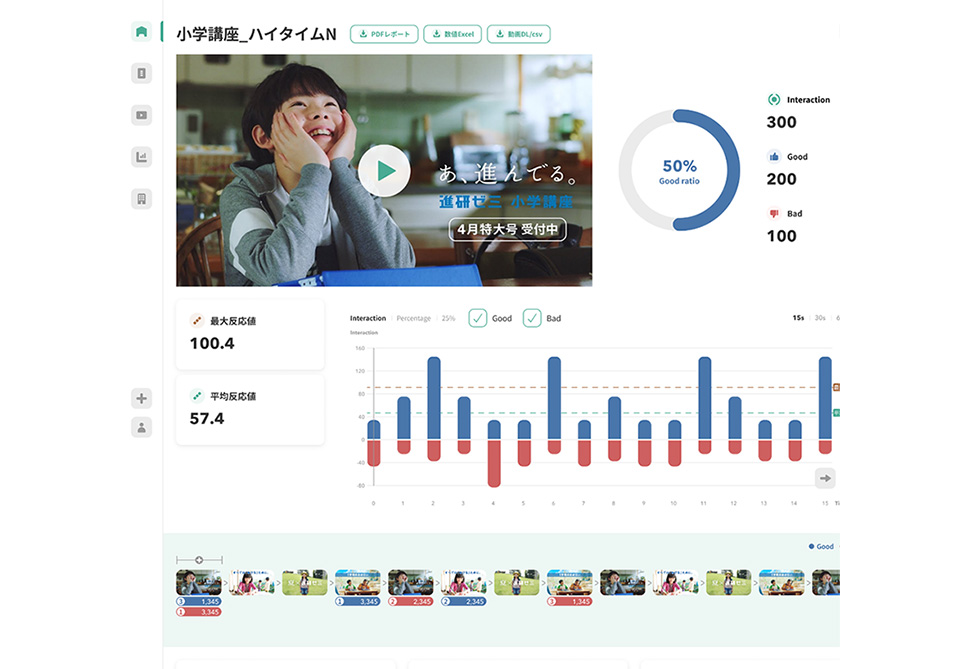Click the blue Good bar at second 11
The width and height of the screenshot is (960, 669).
[705, 398]
